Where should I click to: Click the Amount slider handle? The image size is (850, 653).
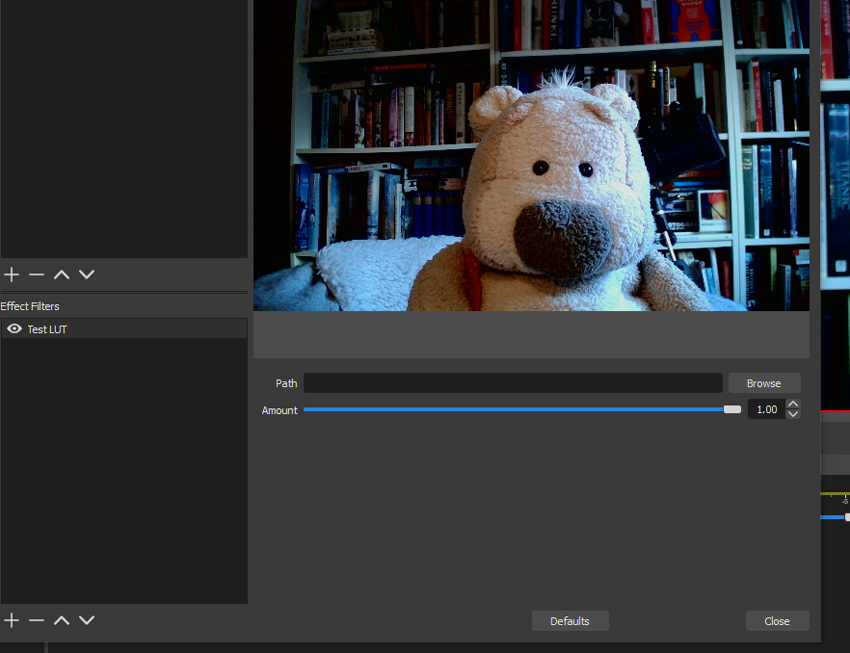(x=732, y=409)
